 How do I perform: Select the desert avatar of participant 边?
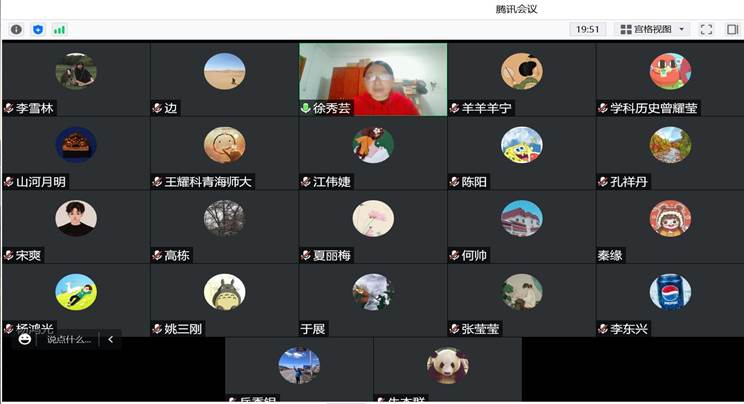[224, 71]
